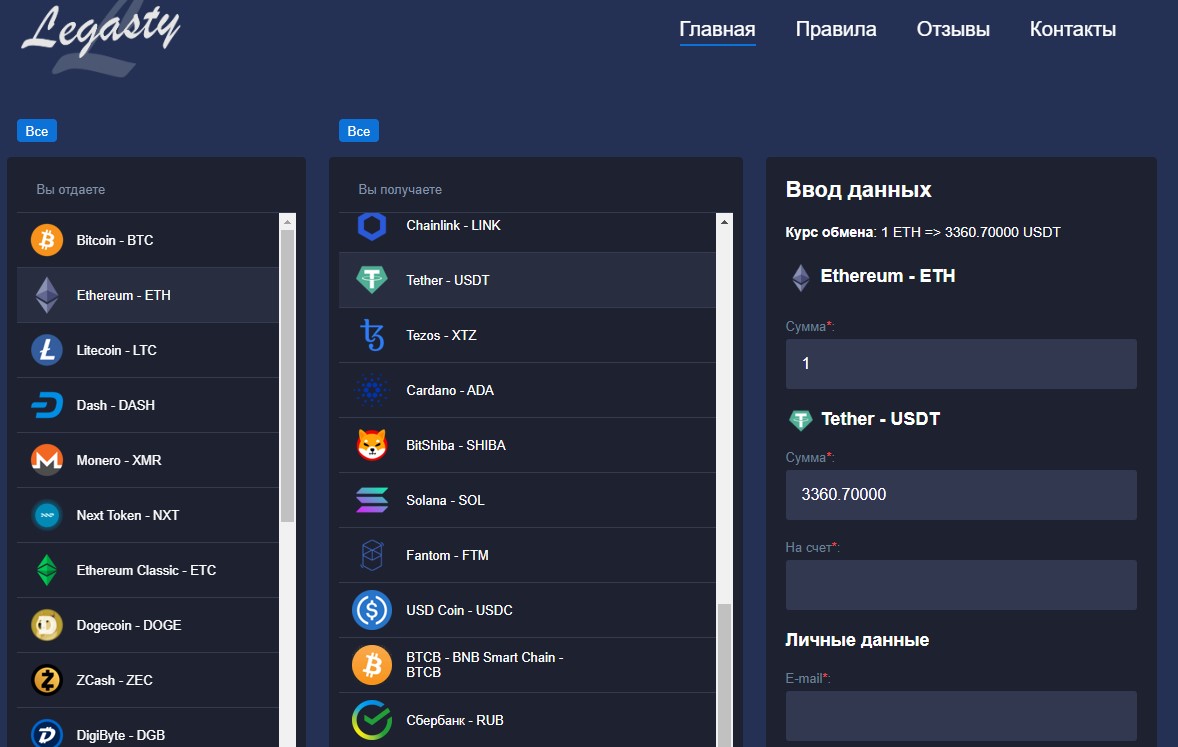Select Dash - DASH to give
The height and width of the screenshot is (747, 1178).
pyautogui.click(x=148, y=405)
